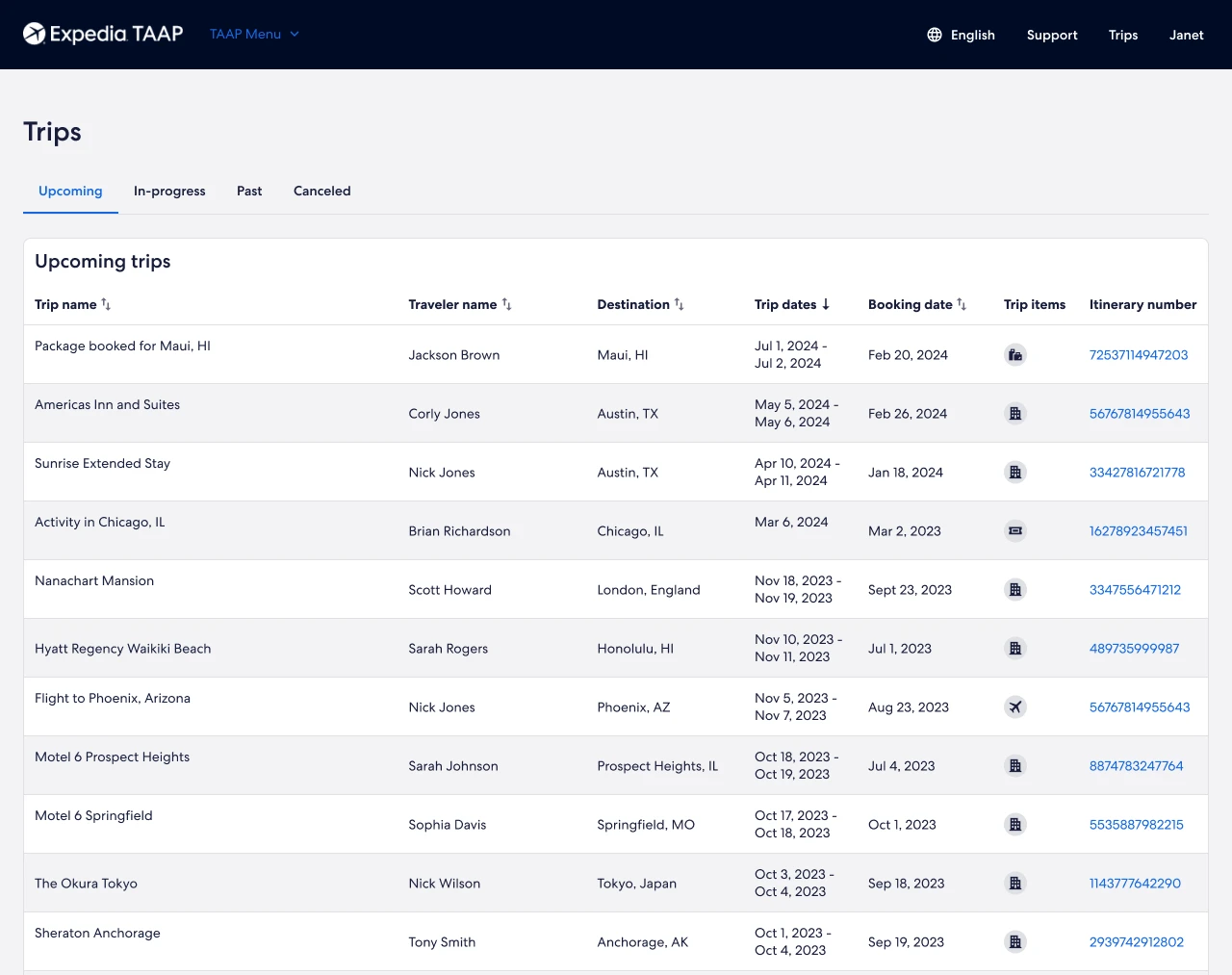Sort by Destination arrows icon
This screenshot has height=975, width=1232.
679,304
